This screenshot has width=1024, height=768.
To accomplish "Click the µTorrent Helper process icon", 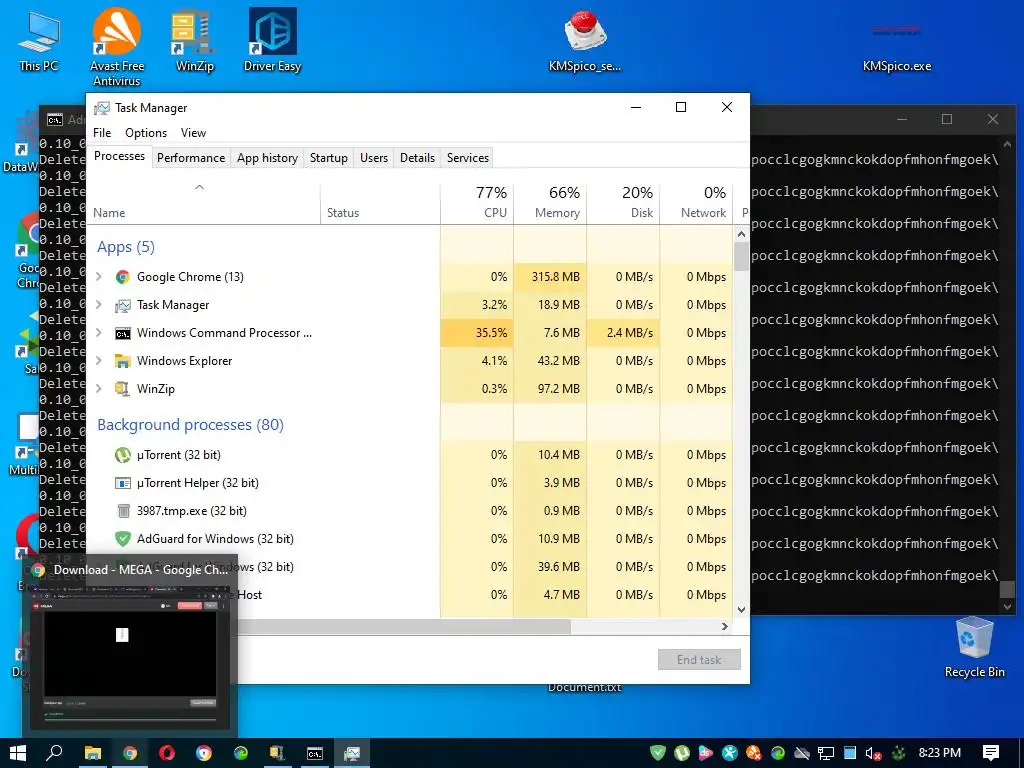I will click(122, 483).
